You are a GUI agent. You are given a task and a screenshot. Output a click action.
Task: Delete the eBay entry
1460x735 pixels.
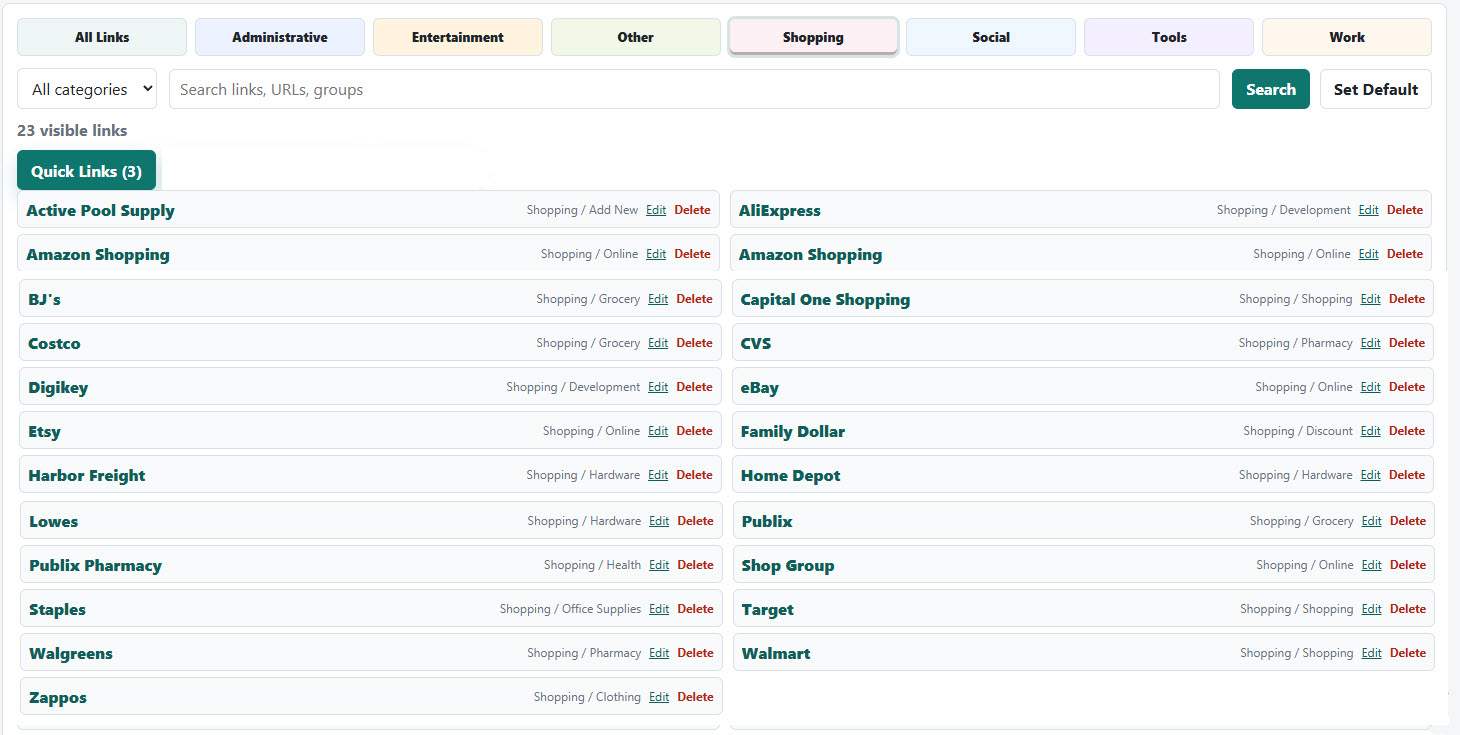[1407, 387]
